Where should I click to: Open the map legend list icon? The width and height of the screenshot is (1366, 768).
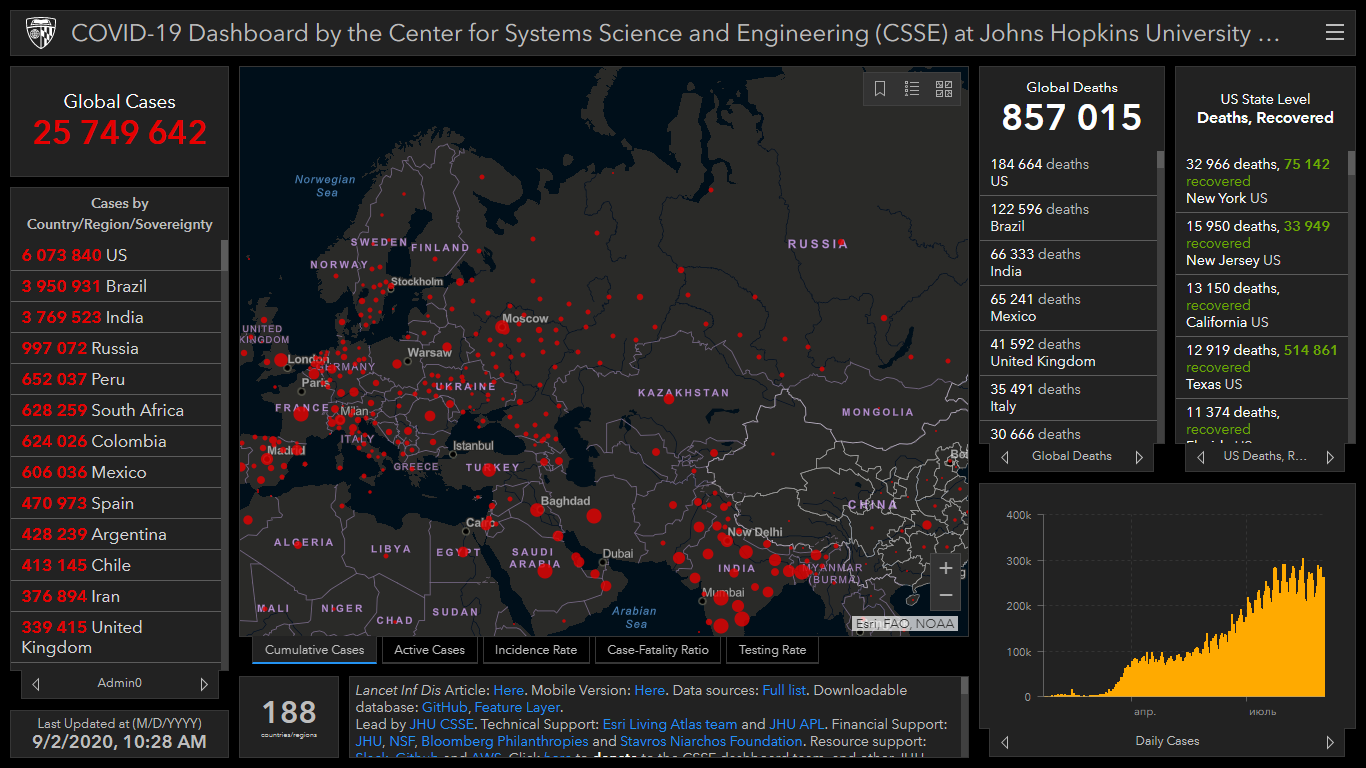click(x=912, y=89)
